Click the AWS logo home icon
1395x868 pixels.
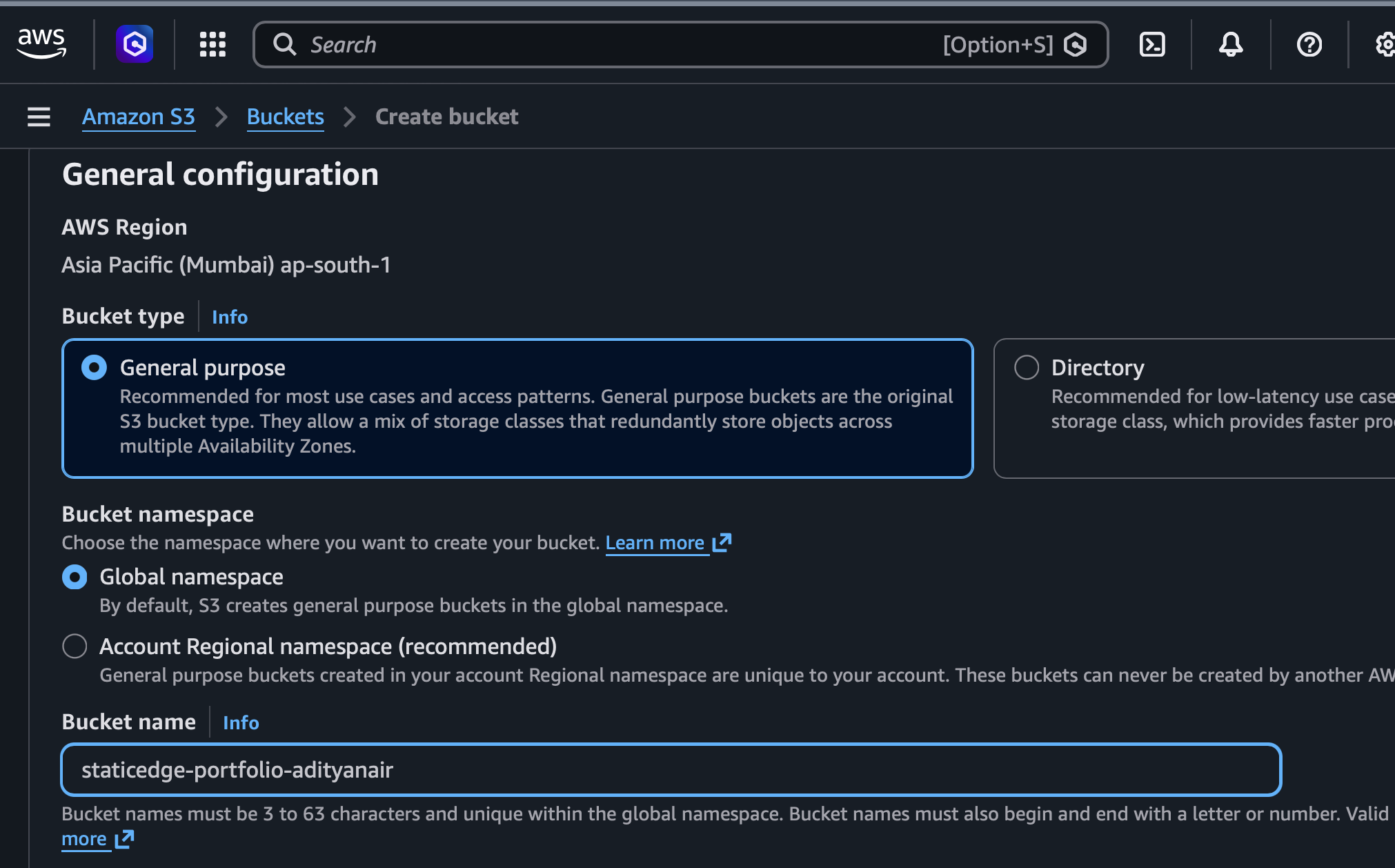click(x=41, y=44)
